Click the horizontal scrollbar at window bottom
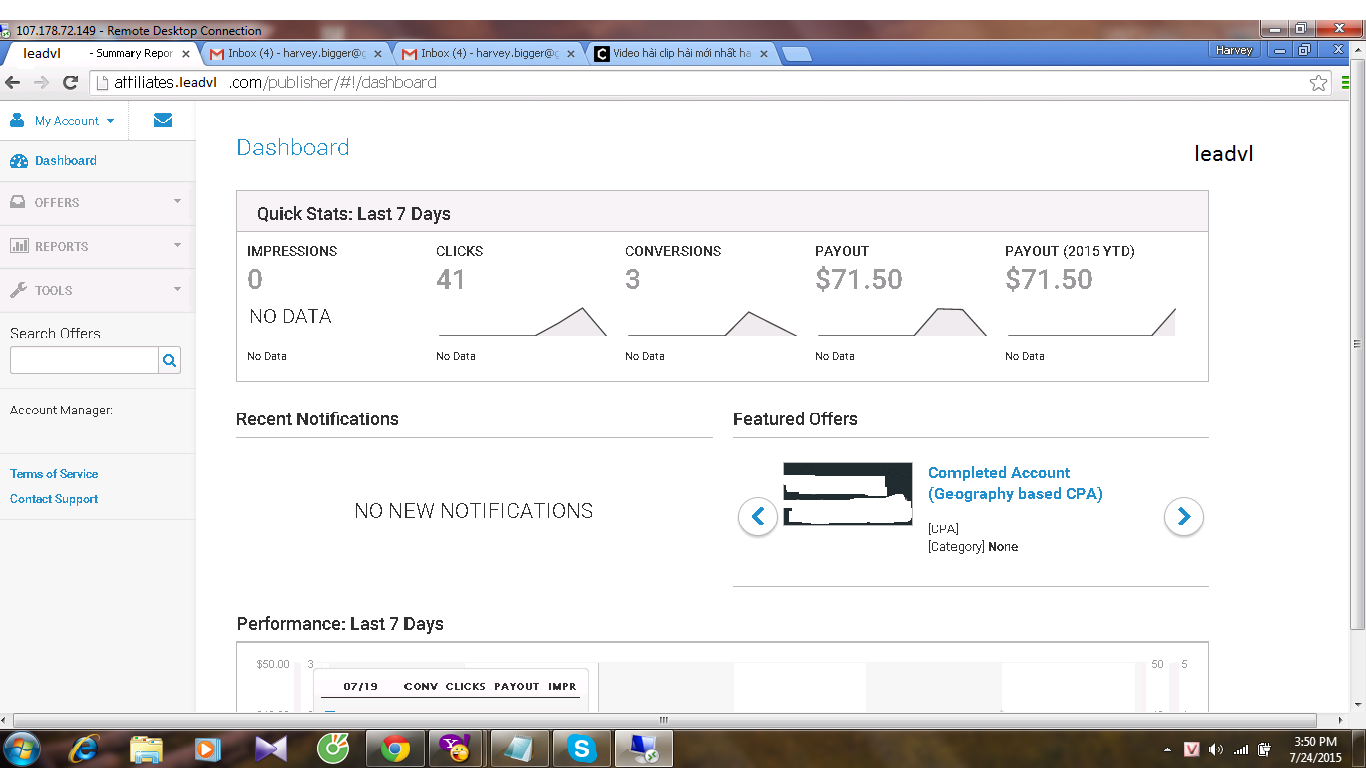 [x=664, y=720]
